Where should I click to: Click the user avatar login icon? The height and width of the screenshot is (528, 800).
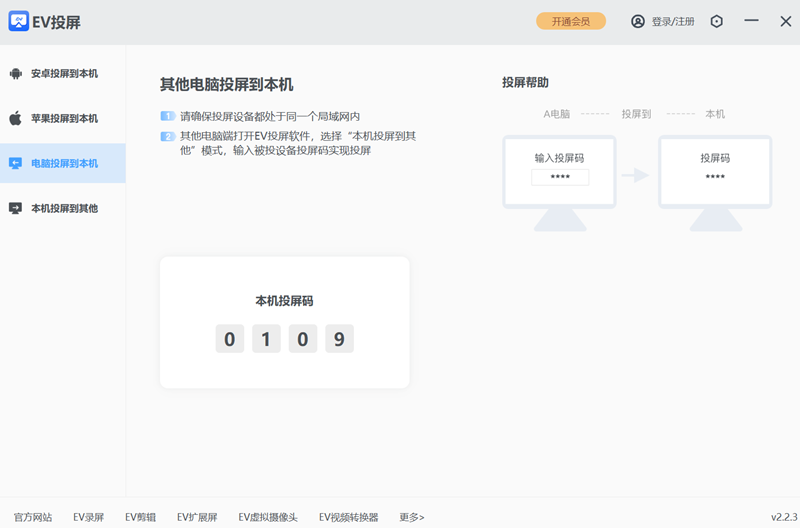coord(638,21)
